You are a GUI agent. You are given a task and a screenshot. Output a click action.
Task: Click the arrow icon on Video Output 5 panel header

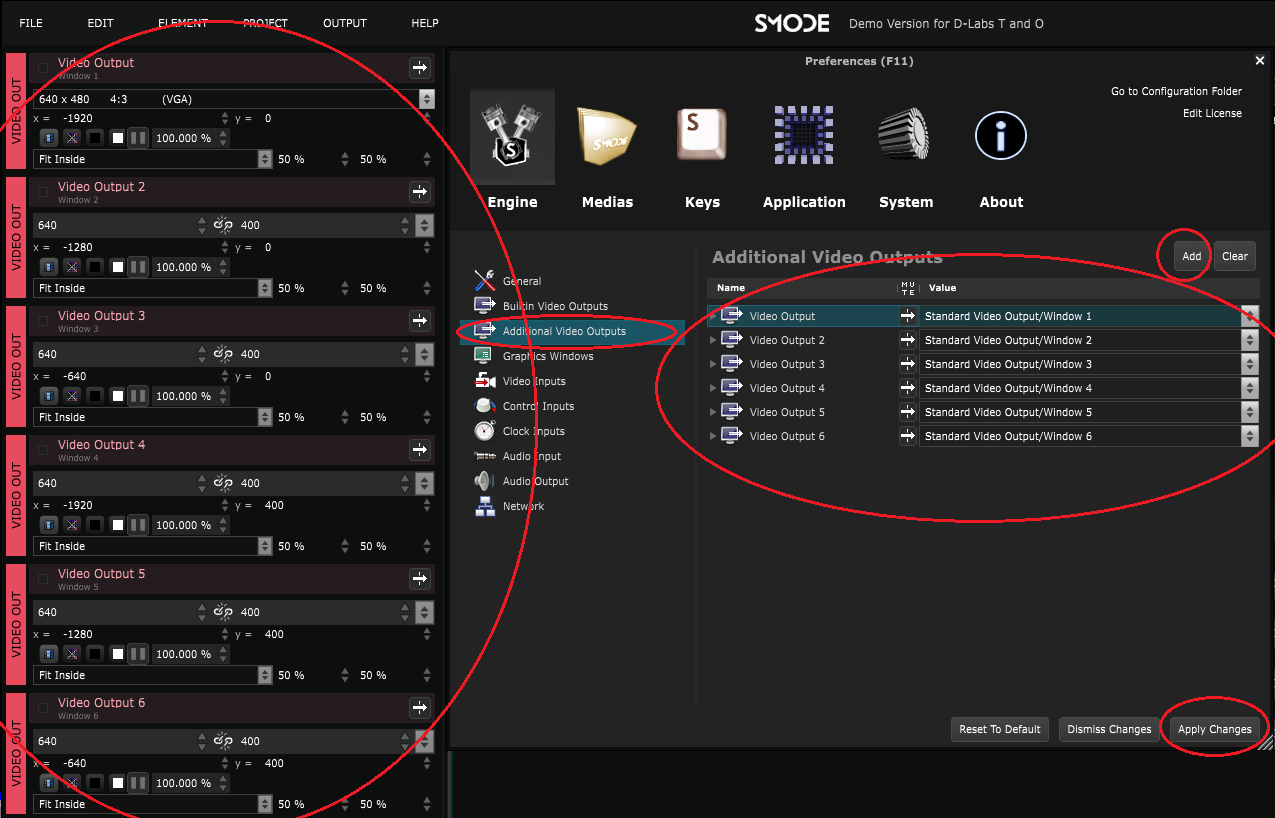(419, 579)
